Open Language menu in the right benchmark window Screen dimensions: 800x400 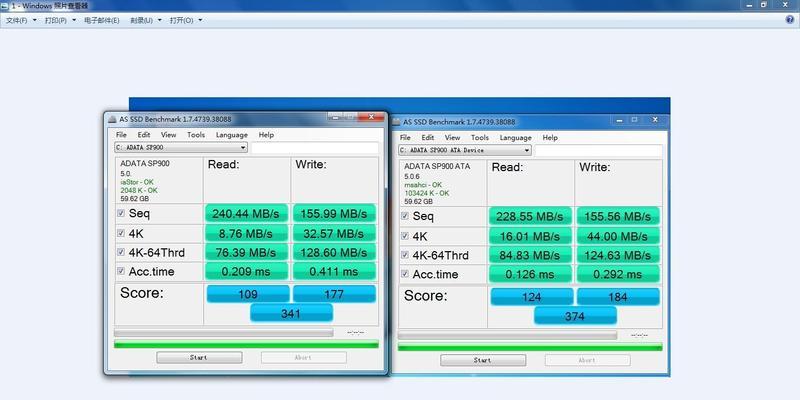[516, 138]
